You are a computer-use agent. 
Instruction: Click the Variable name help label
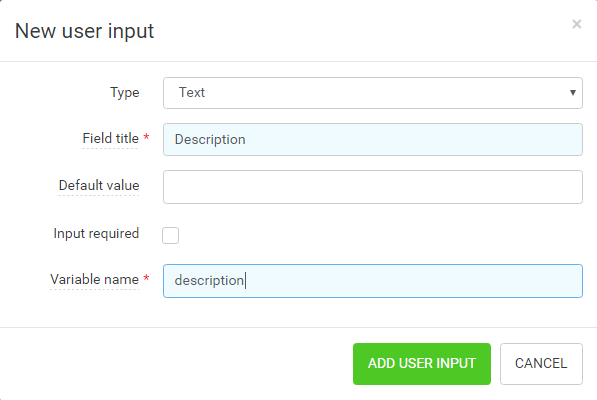pyautogui.click(x=94, y=279)
